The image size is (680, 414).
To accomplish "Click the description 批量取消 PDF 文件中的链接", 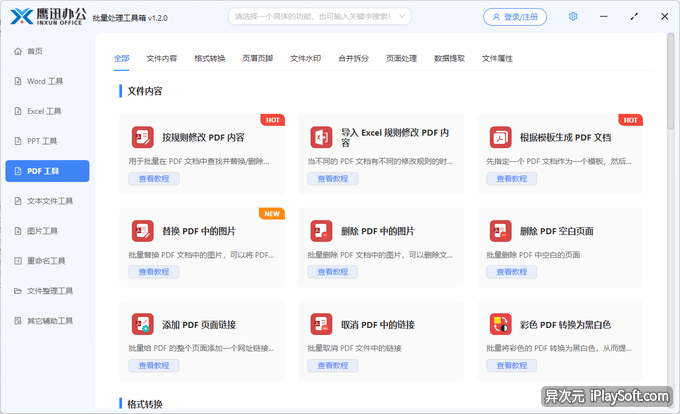I will pos(354,348).
